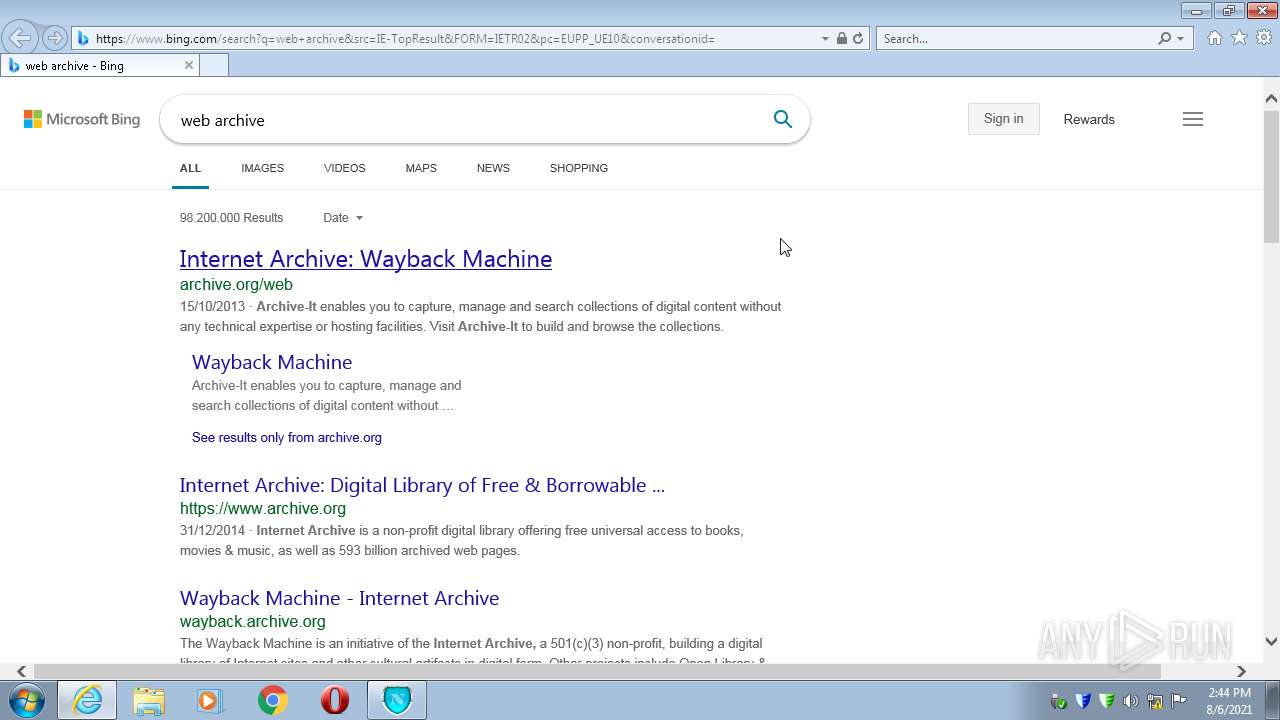Open the Windows Start menu
This screenshot has height=720, width=1280.
(x=27, y=700)
